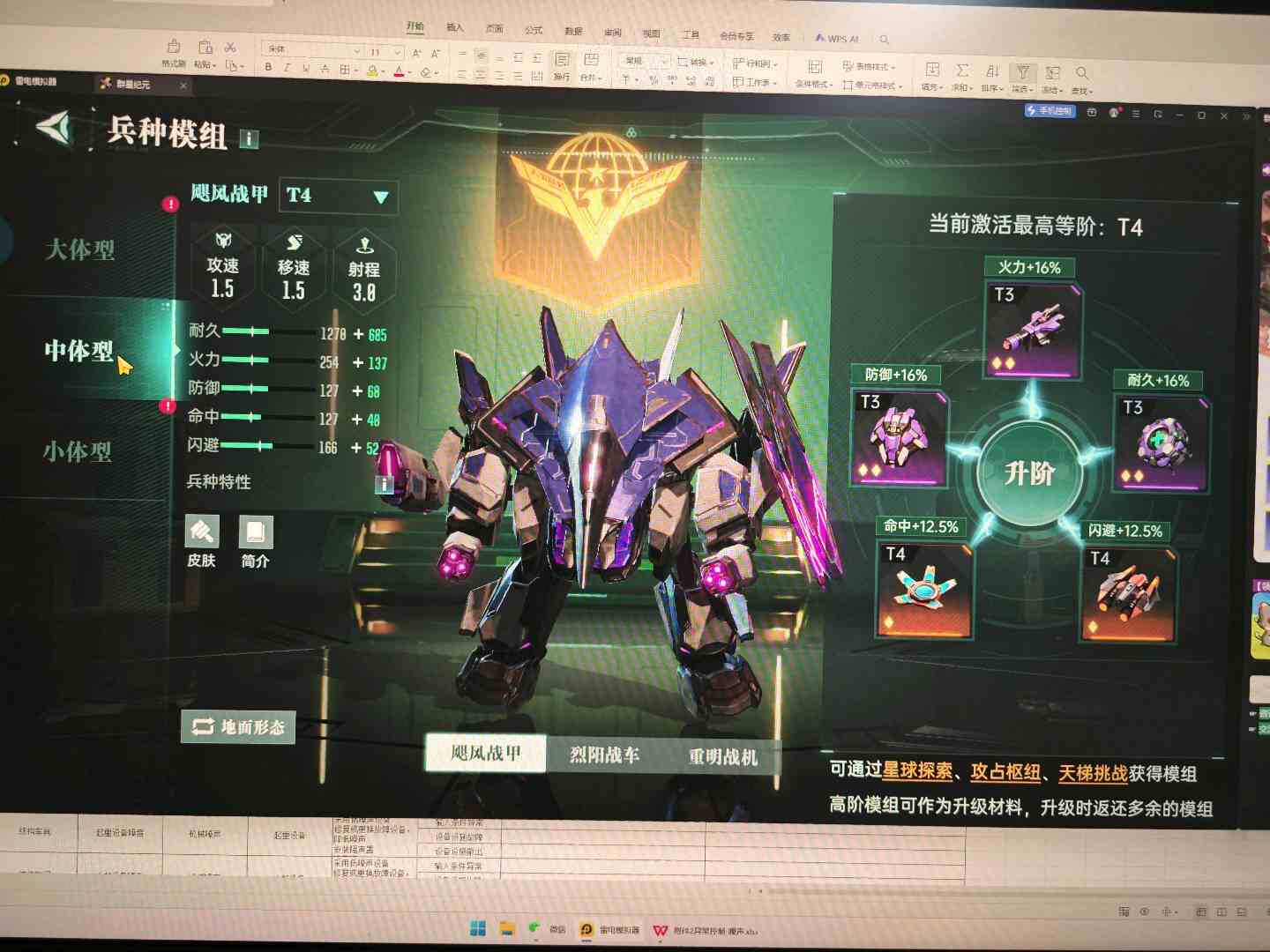Open the WPS font size dropdown 11

pyautogui.click(x=385, y=52)
